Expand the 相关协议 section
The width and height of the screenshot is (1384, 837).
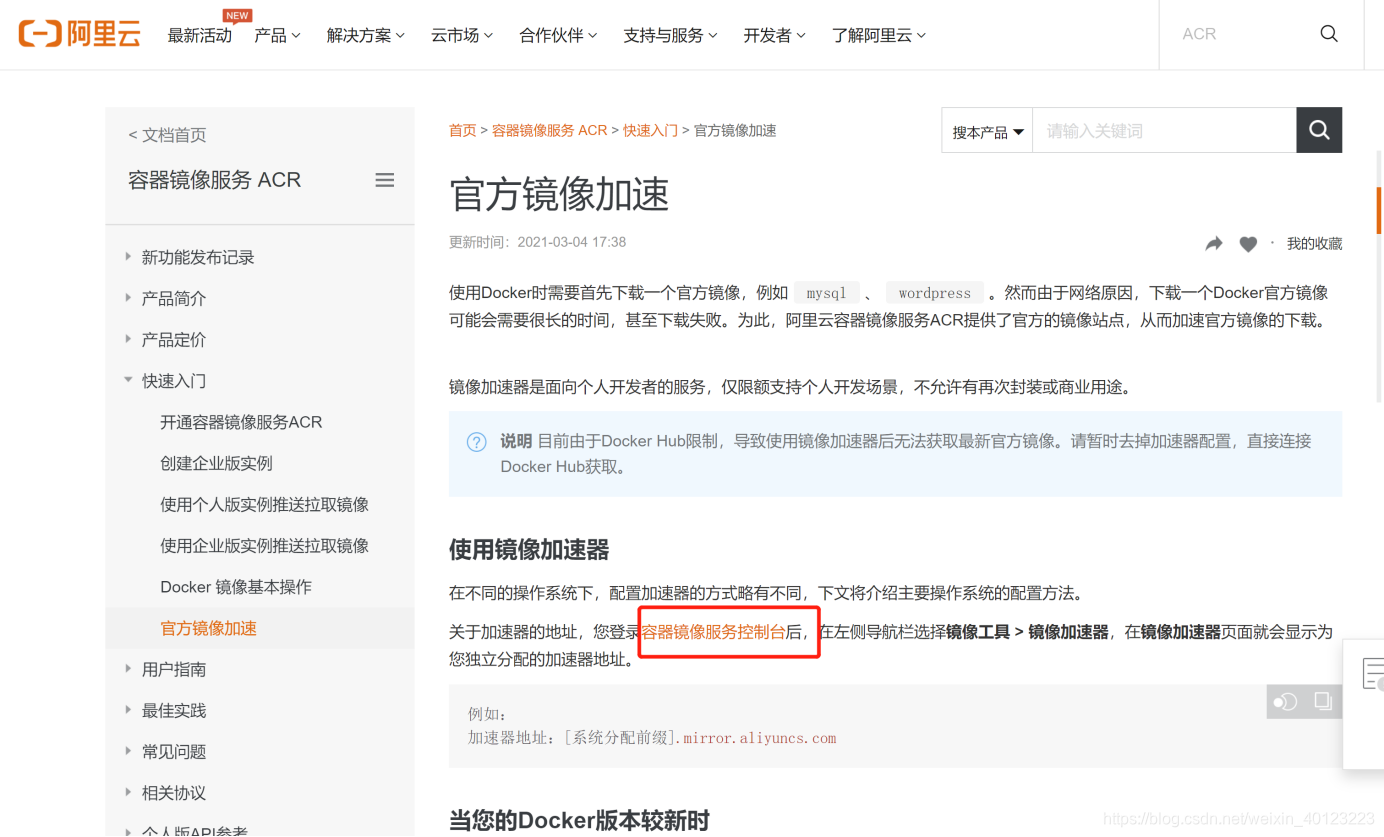[x=174, y=792]
